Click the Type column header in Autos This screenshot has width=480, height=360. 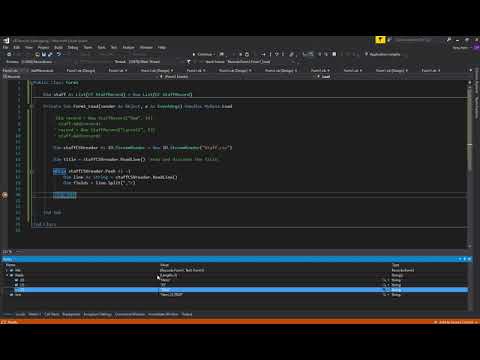click(x=396, y=265)
